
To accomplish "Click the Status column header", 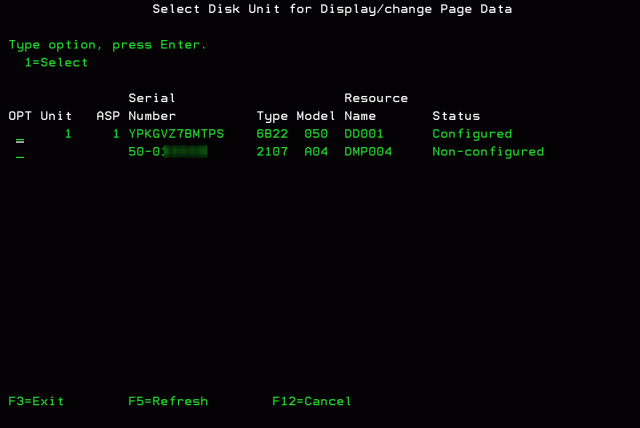I will coord(456,116).
